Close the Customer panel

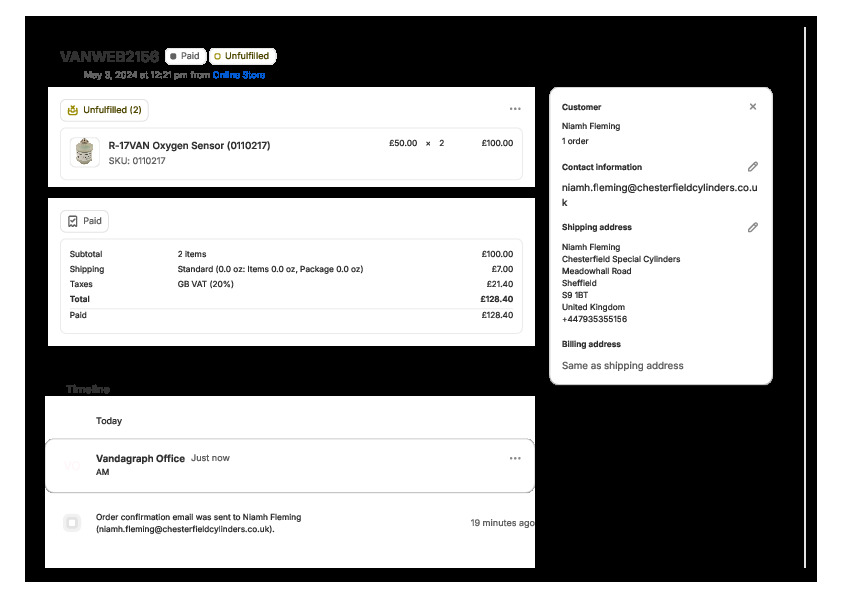coord(753,107)
